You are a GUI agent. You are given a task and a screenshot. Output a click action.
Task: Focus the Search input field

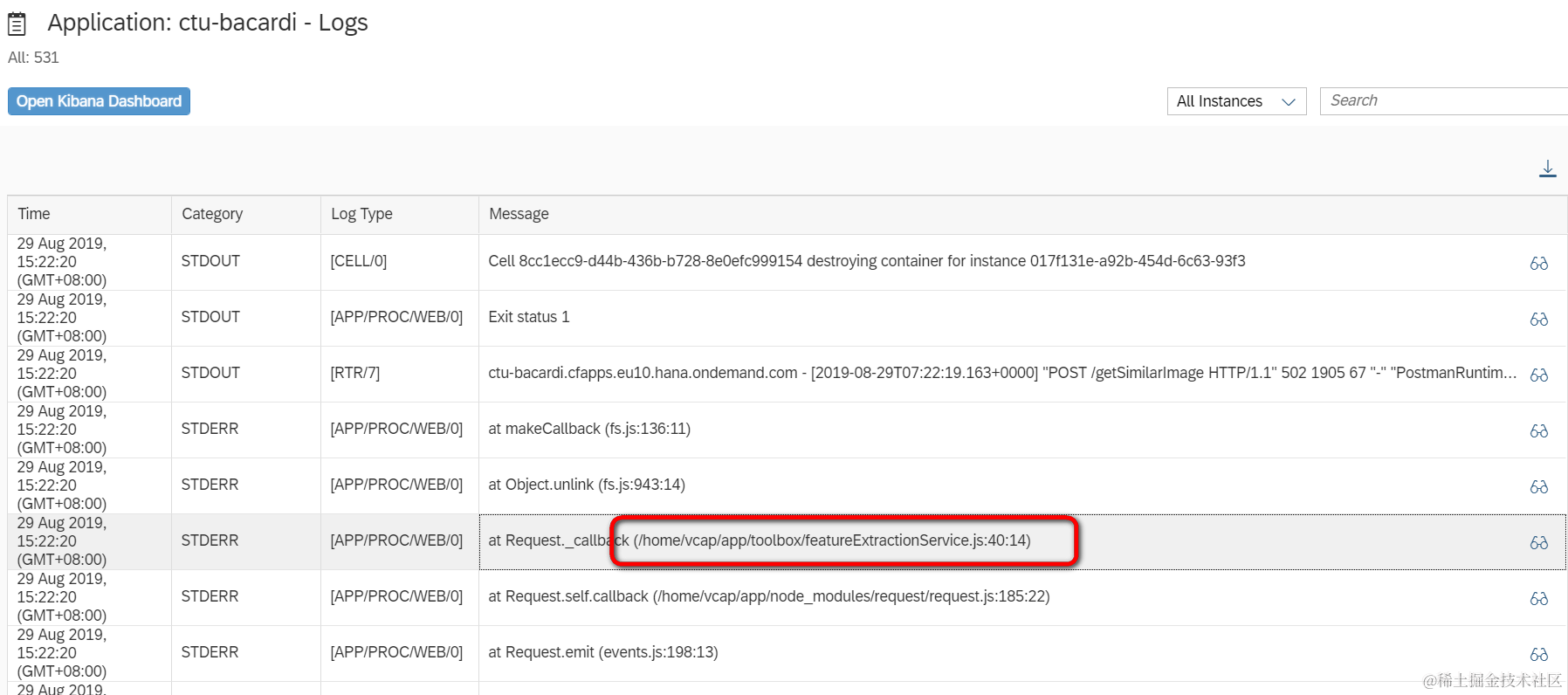1444,101
